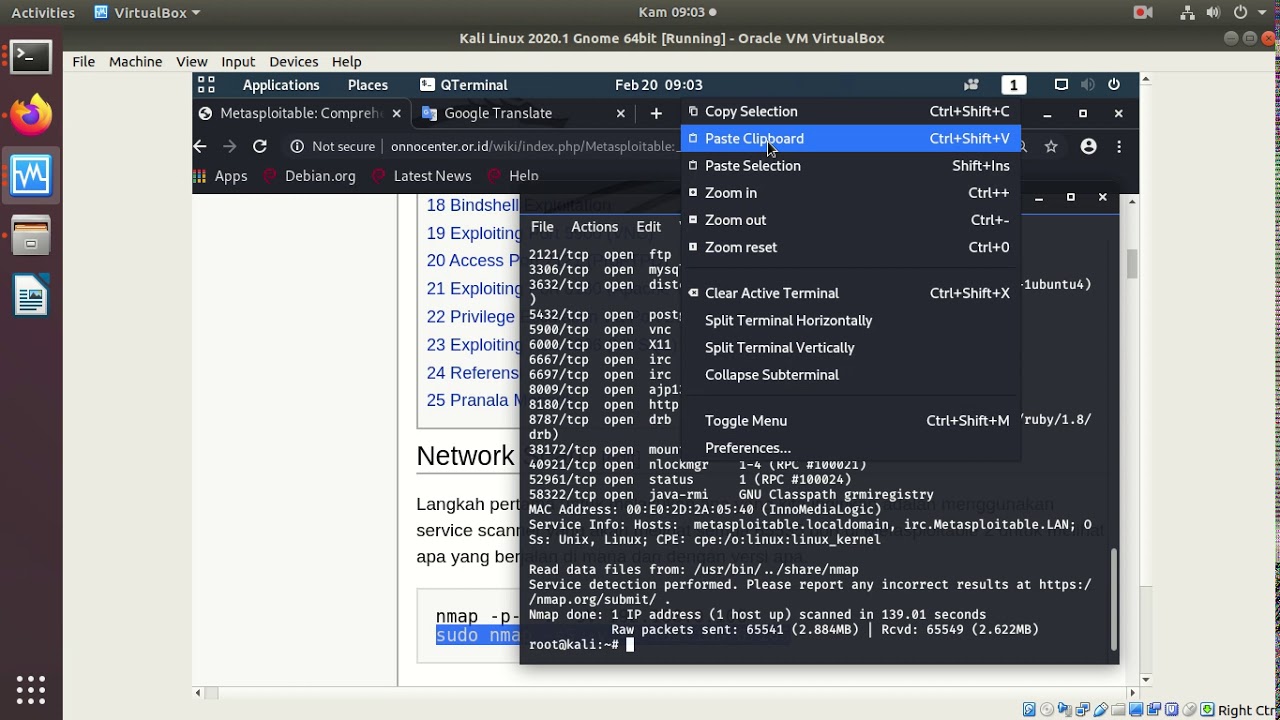Choose Split Terminal Vertically
The image size is (1280, 720).
pyautogui.click(x=850, y=347)
